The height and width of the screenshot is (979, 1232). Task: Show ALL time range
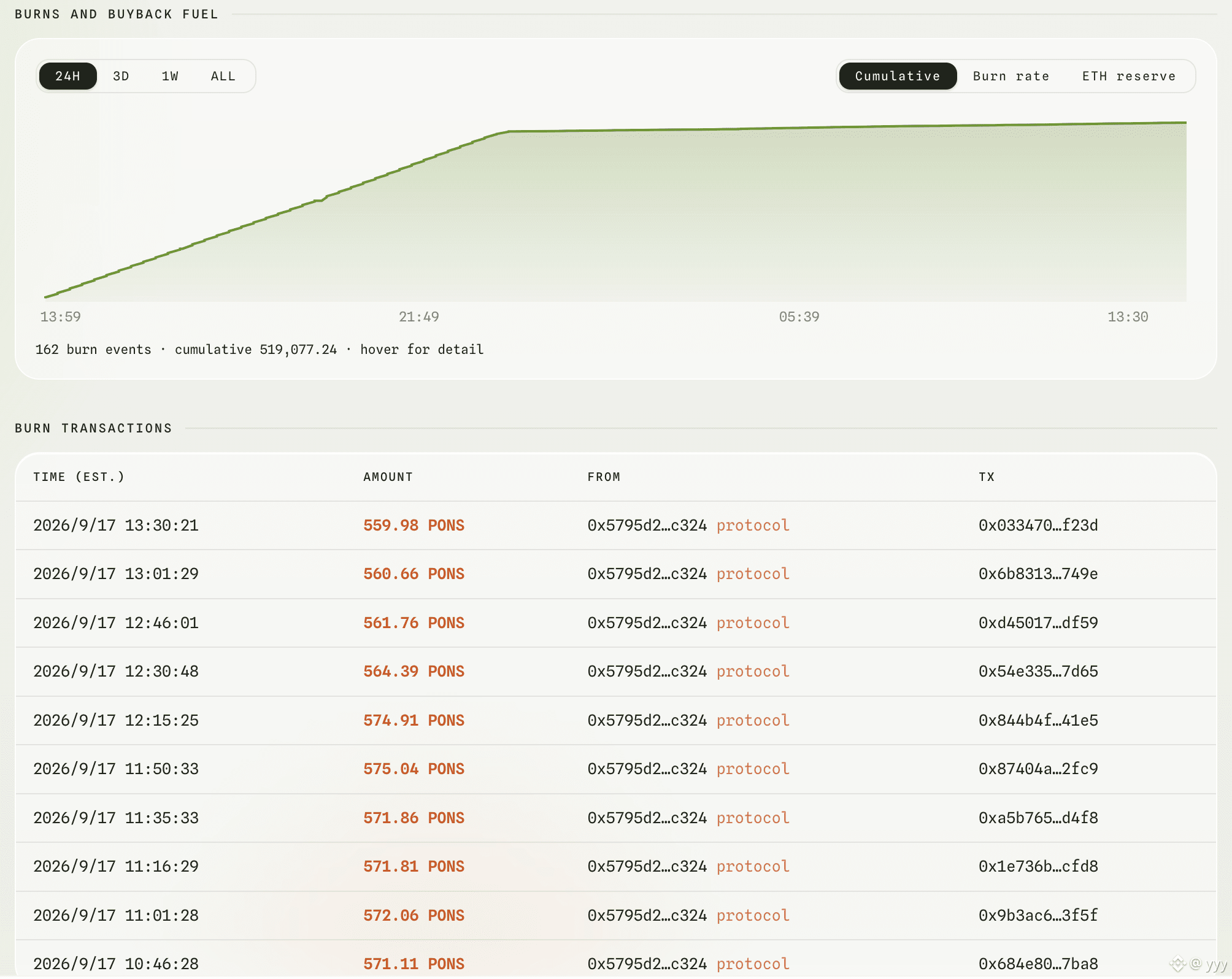(x=223, y=76)
